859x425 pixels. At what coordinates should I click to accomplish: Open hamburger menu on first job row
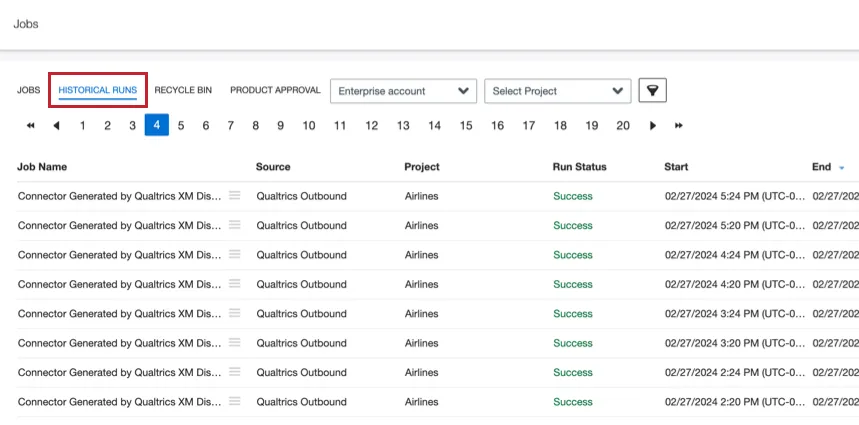click(235, 196)
